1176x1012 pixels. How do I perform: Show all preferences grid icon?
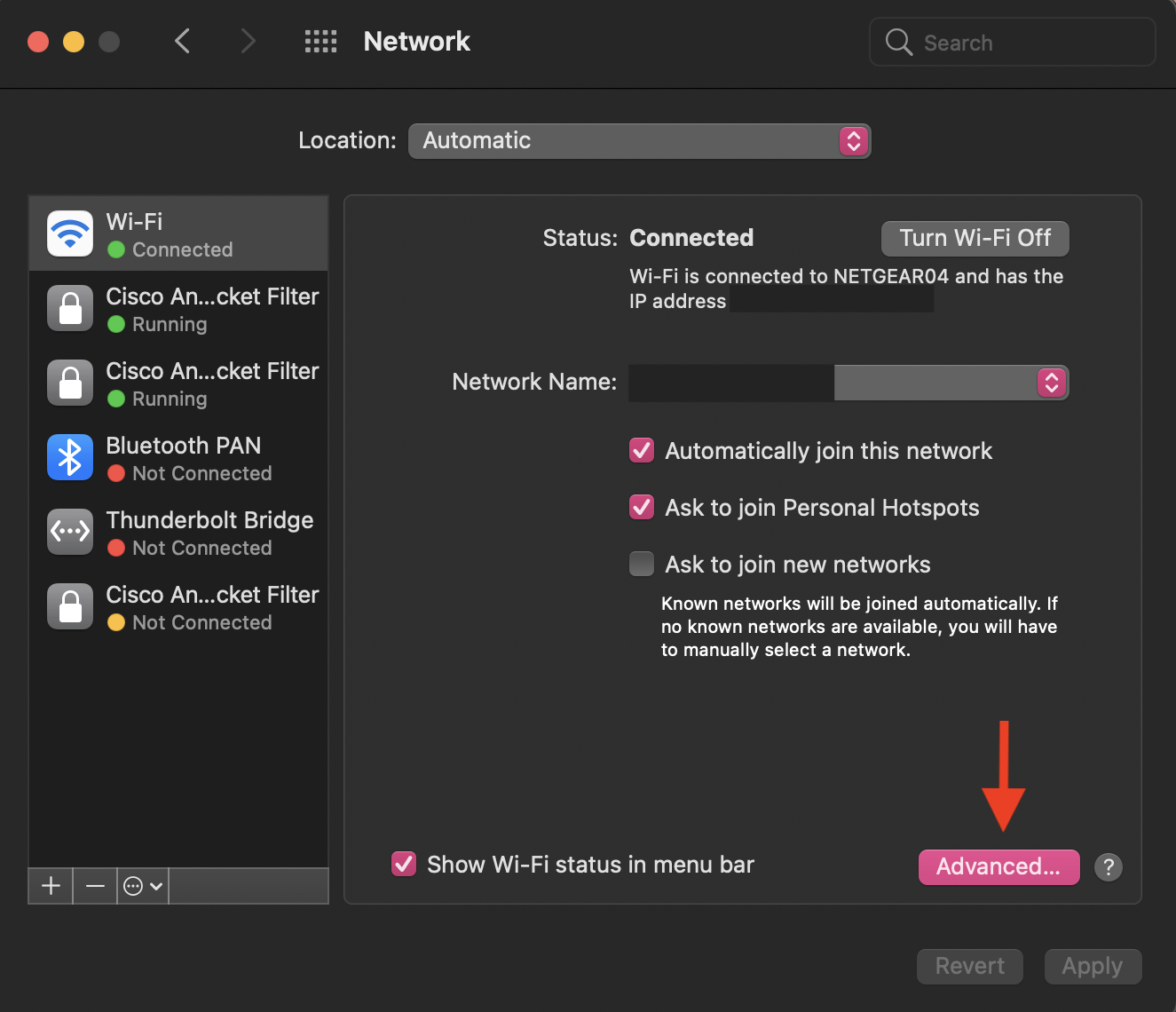[x=320, y=42]
